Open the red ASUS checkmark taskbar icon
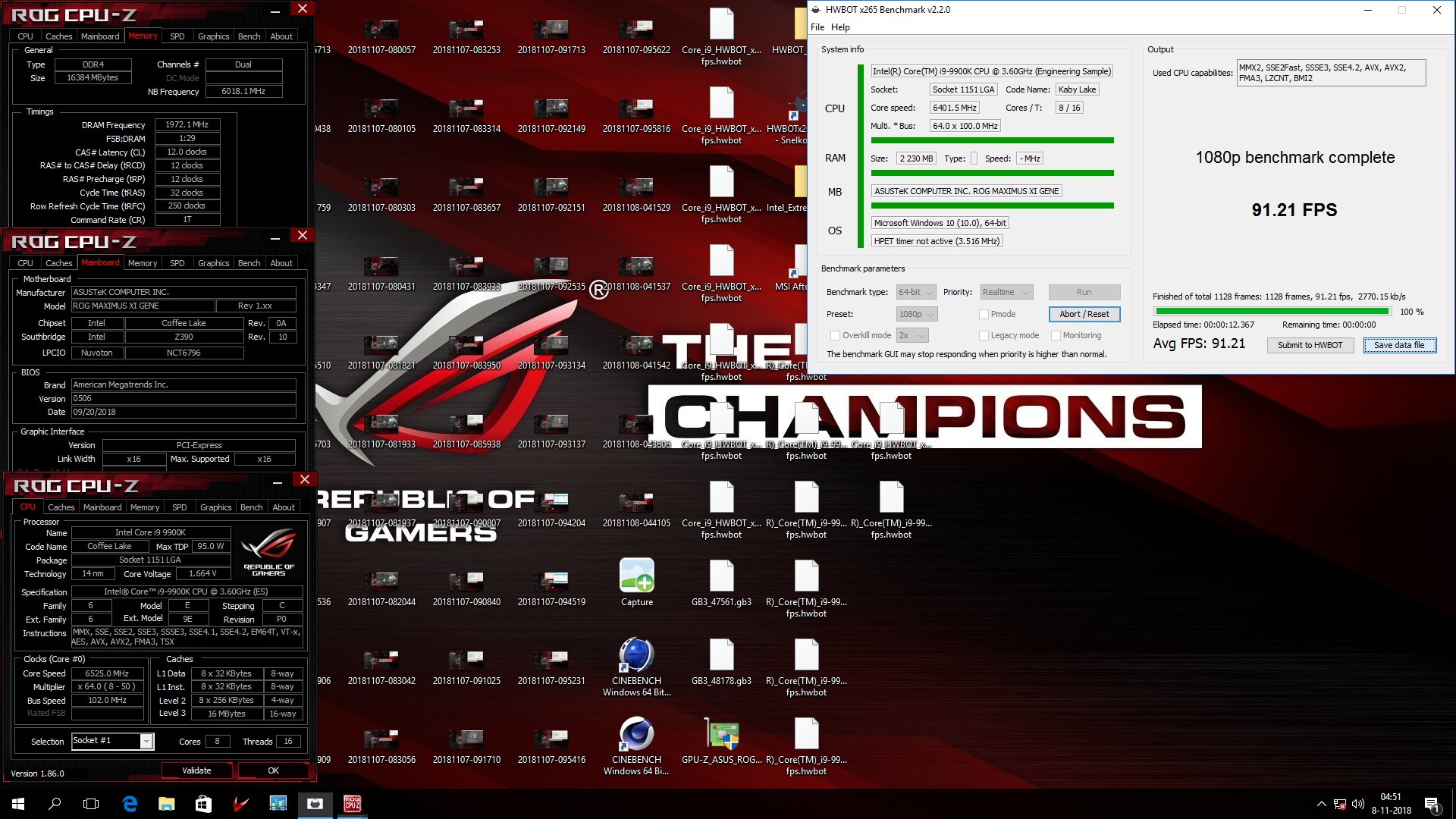Image resolution: width=1456 pixels, height=819 pixels. point(240,804)
